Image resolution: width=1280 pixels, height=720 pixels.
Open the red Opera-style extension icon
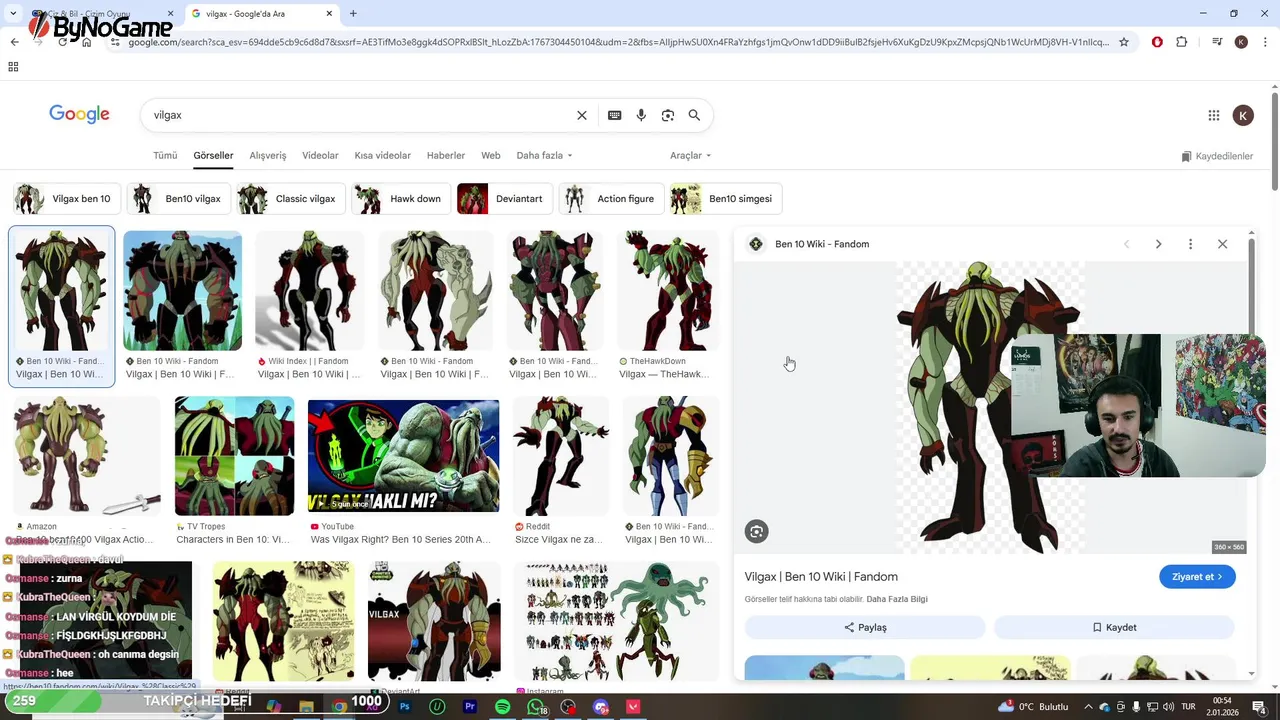(x=1157, y=42)
